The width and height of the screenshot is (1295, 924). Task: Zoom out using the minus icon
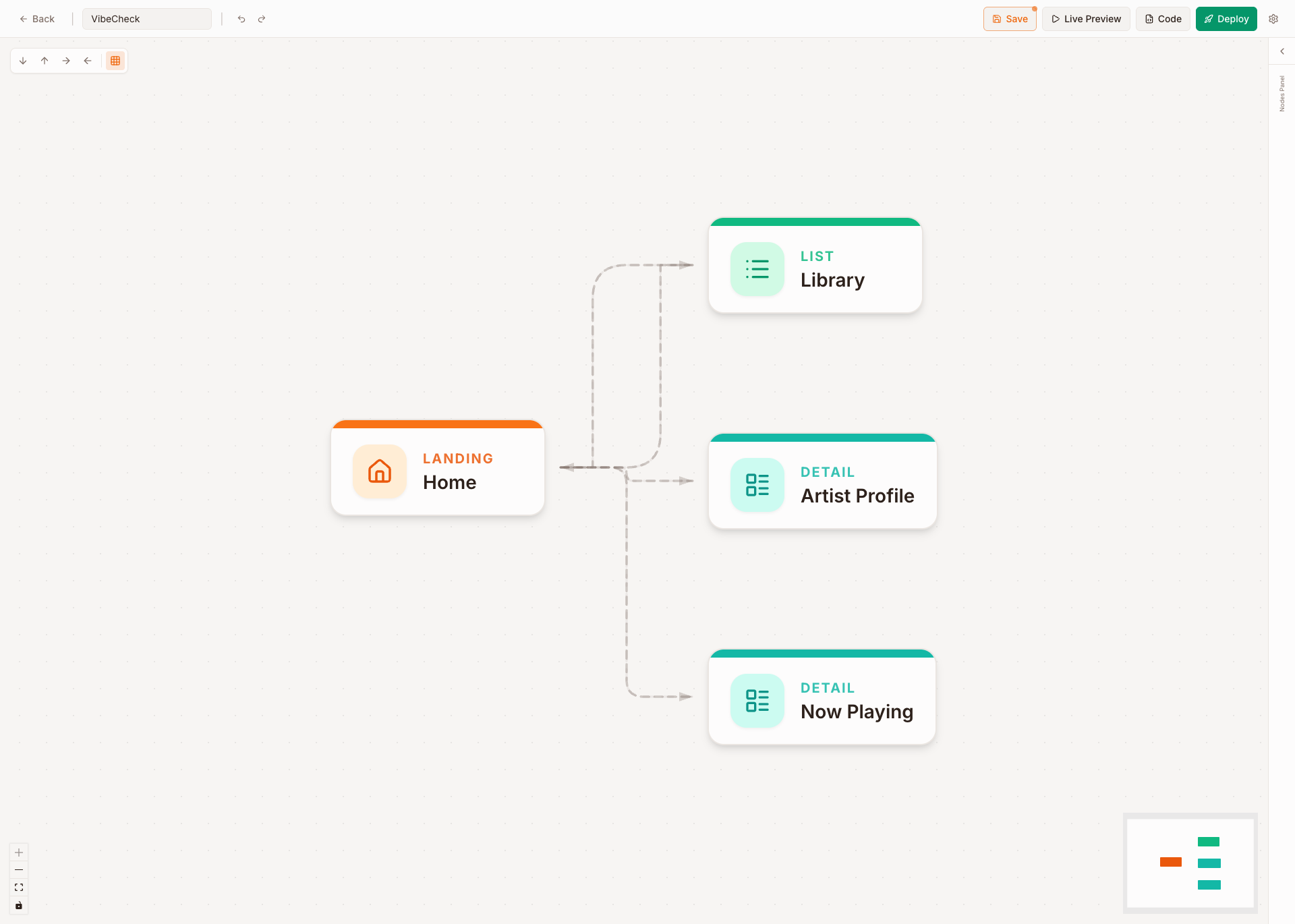tap(18, 869)
